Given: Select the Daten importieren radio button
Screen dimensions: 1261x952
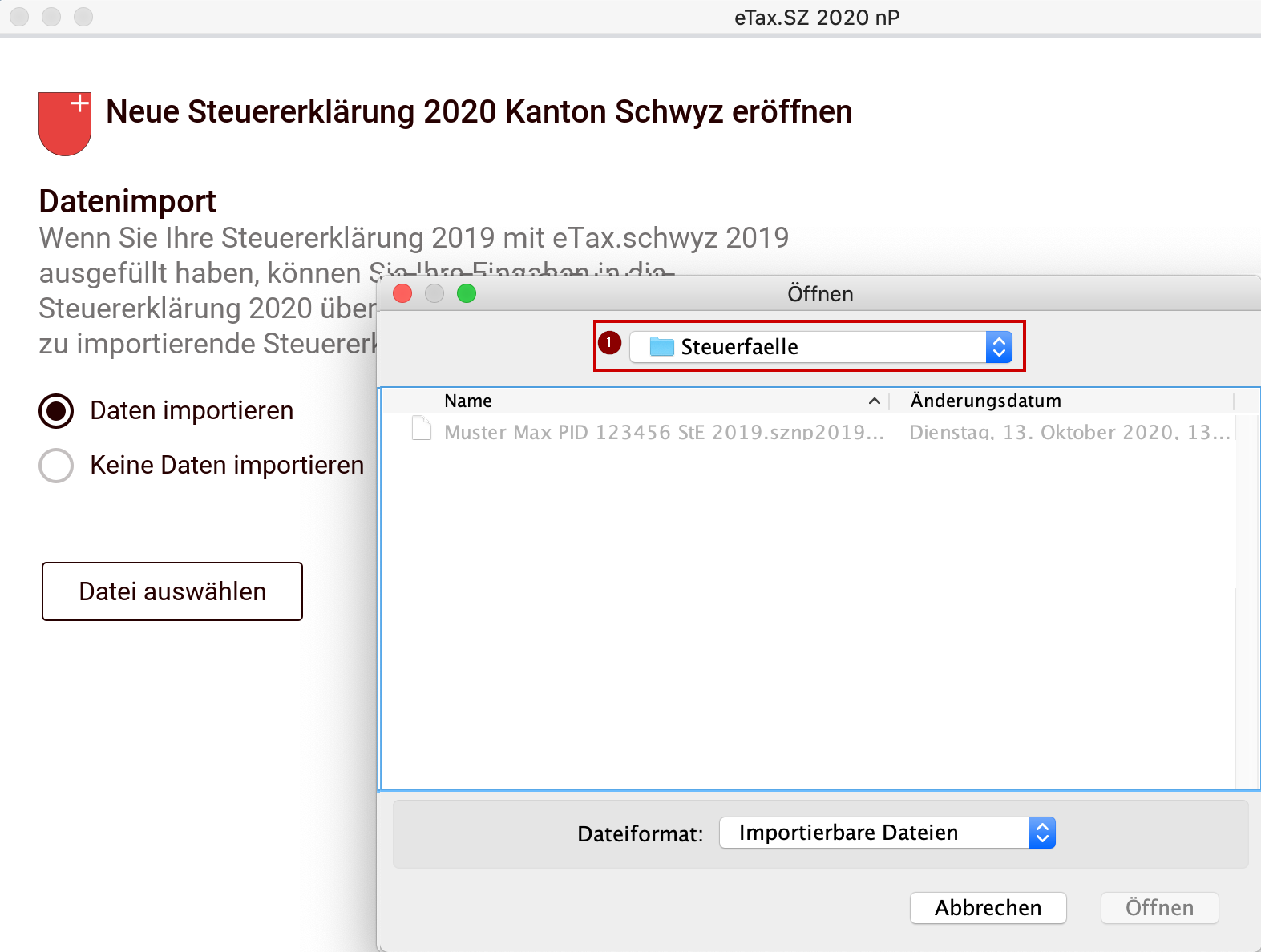Looking at the screenshot, I should pos(56,410).
